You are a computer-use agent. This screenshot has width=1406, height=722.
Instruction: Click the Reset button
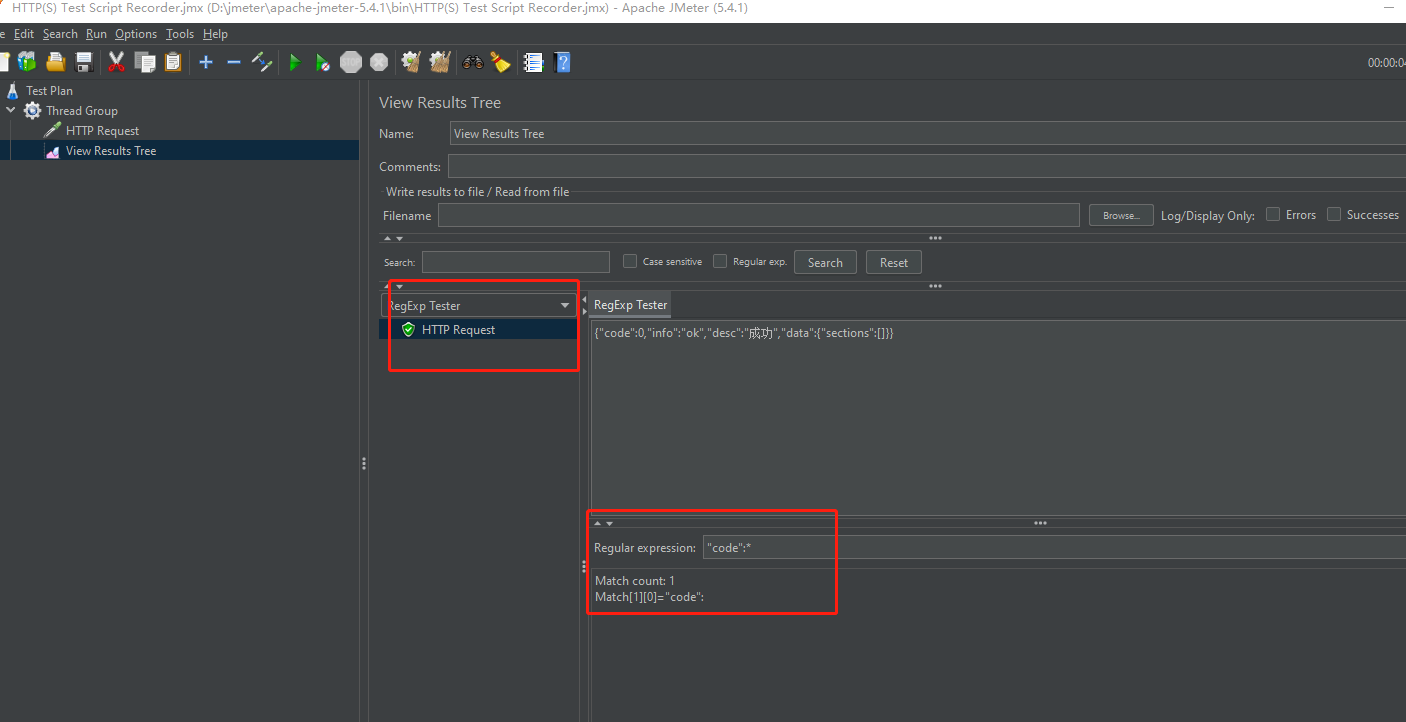[x=894, y=262]
